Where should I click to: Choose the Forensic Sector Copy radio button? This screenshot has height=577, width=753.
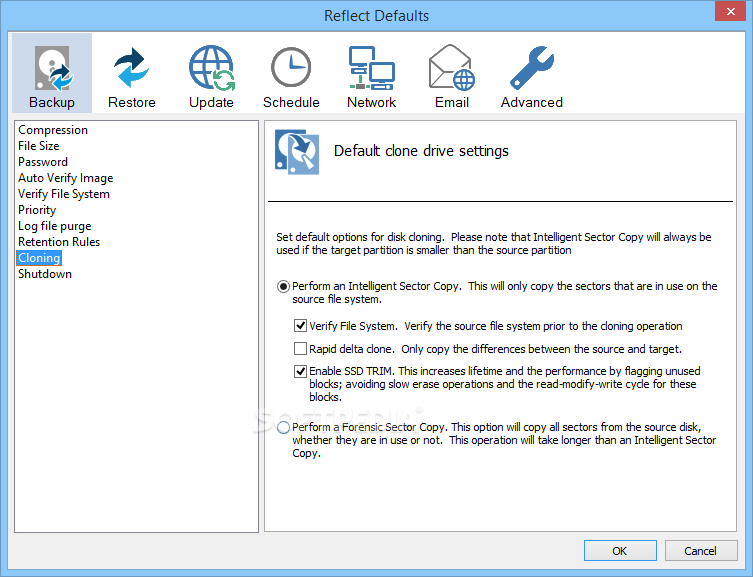[x=283, y=427]
